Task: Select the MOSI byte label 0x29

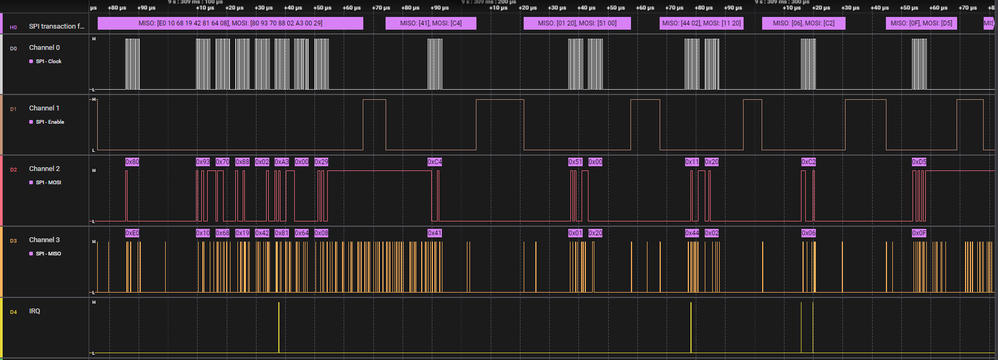Action: pos(321,162)
